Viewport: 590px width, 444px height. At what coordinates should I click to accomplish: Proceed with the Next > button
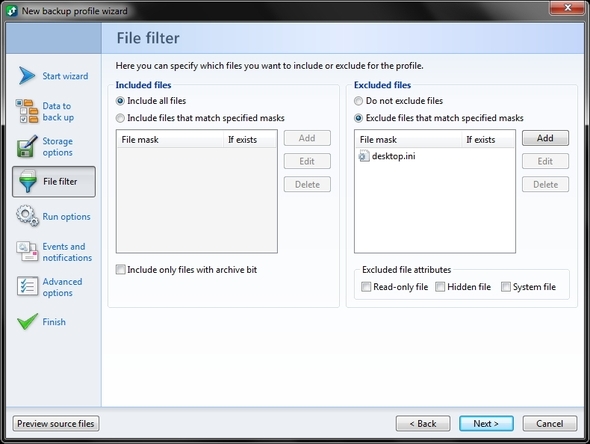click(x=486, y=424)
